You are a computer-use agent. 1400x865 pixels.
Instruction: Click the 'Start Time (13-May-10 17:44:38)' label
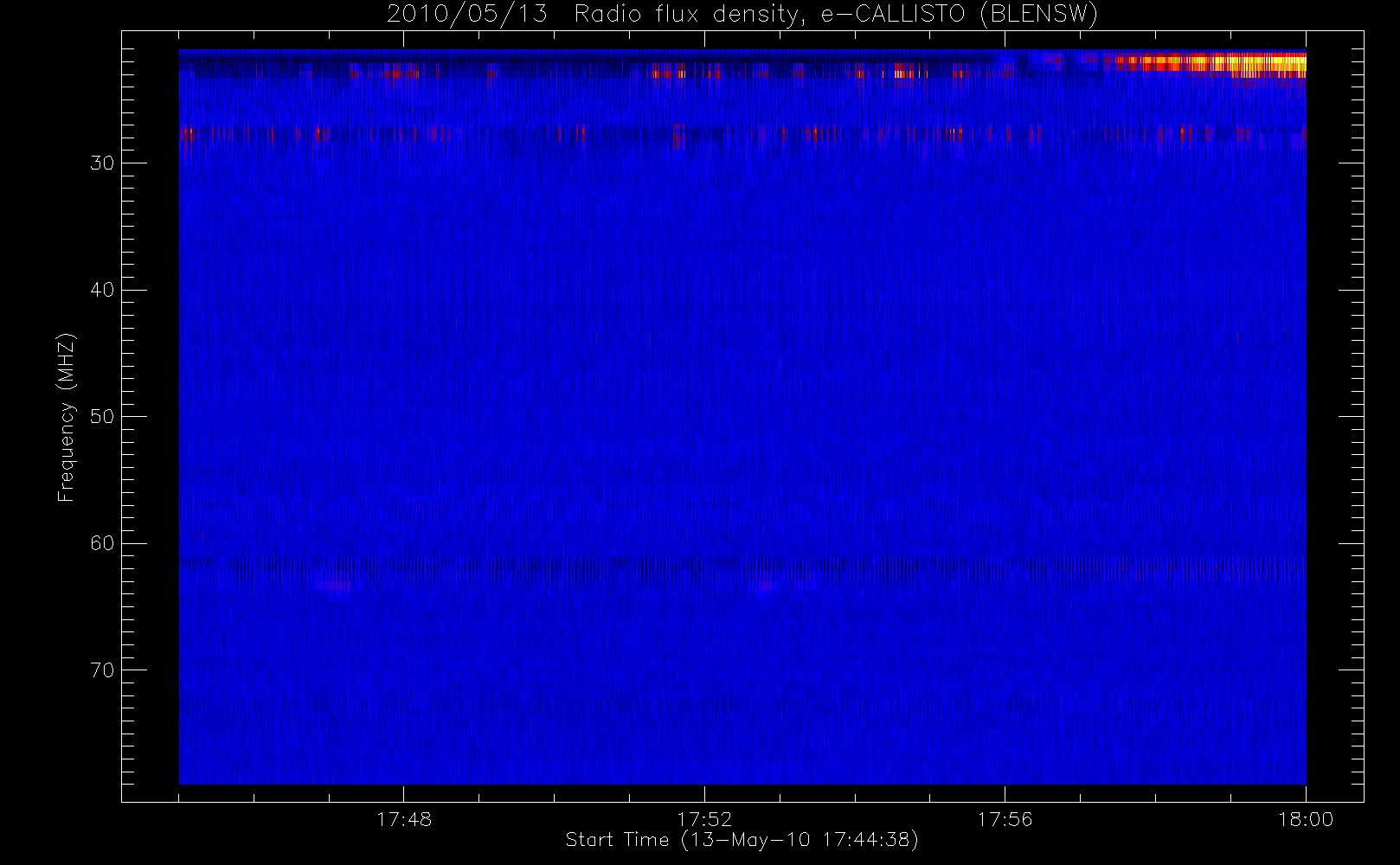(x=742, y=840)
